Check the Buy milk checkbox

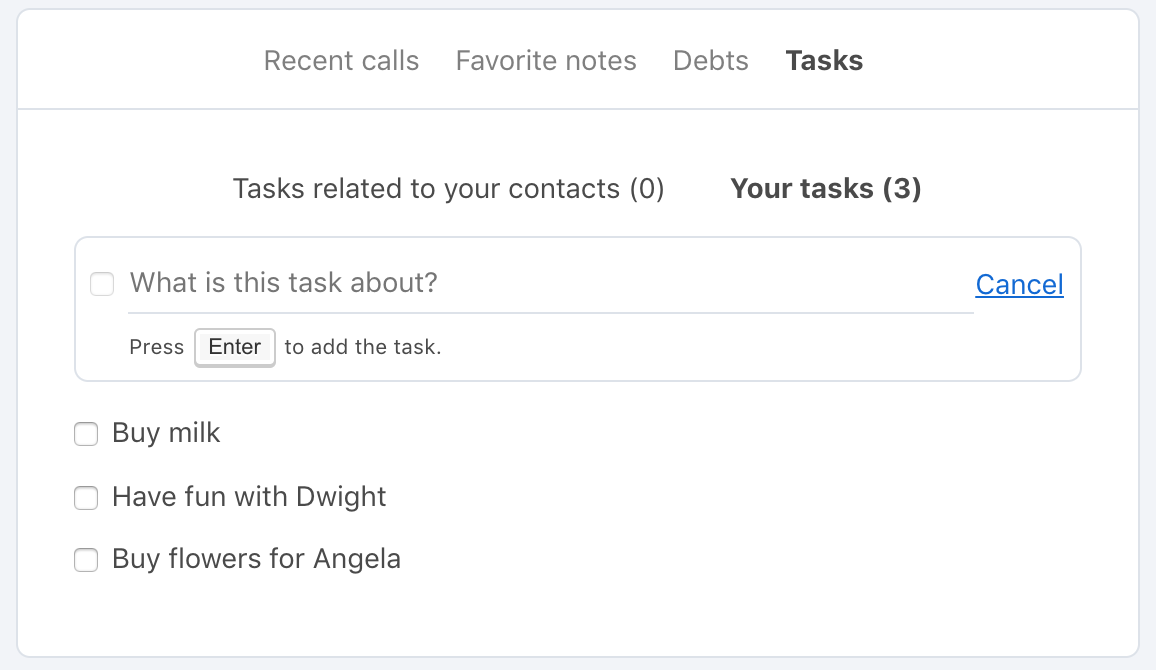point(86,434)
